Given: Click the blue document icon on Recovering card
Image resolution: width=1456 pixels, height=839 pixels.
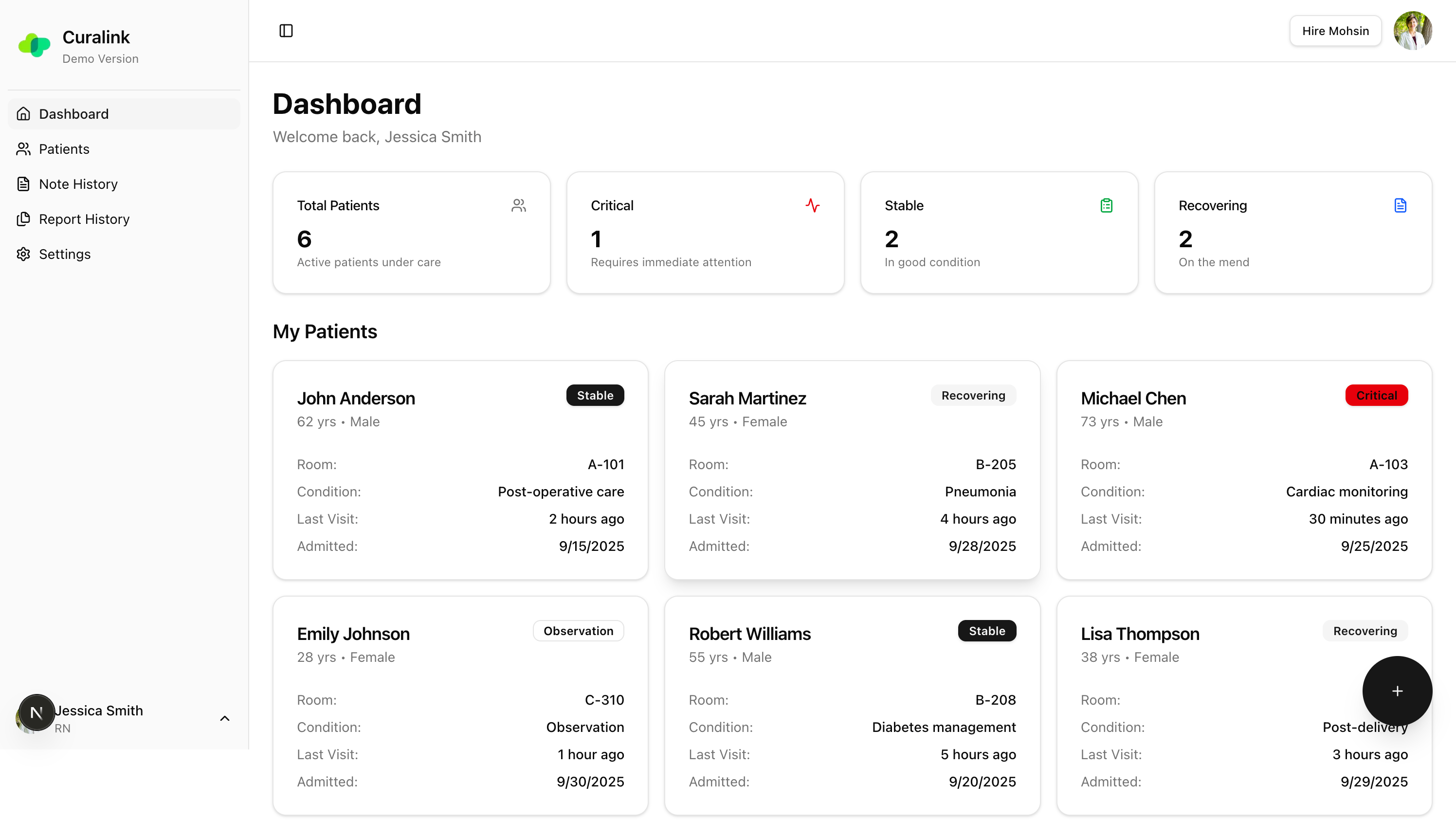Looking at the screenshot, I should coord(1400,205).
